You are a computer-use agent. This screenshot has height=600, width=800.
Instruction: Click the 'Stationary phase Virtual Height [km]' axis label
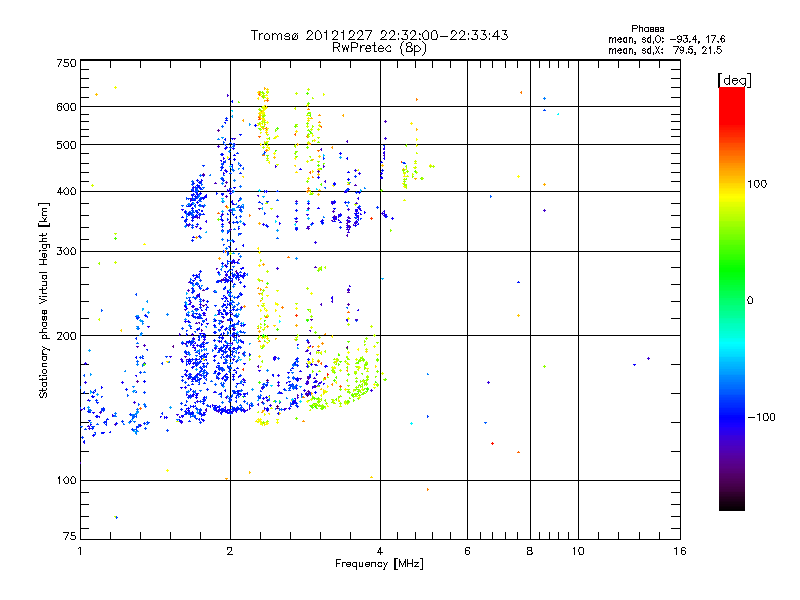pos(44,300)
